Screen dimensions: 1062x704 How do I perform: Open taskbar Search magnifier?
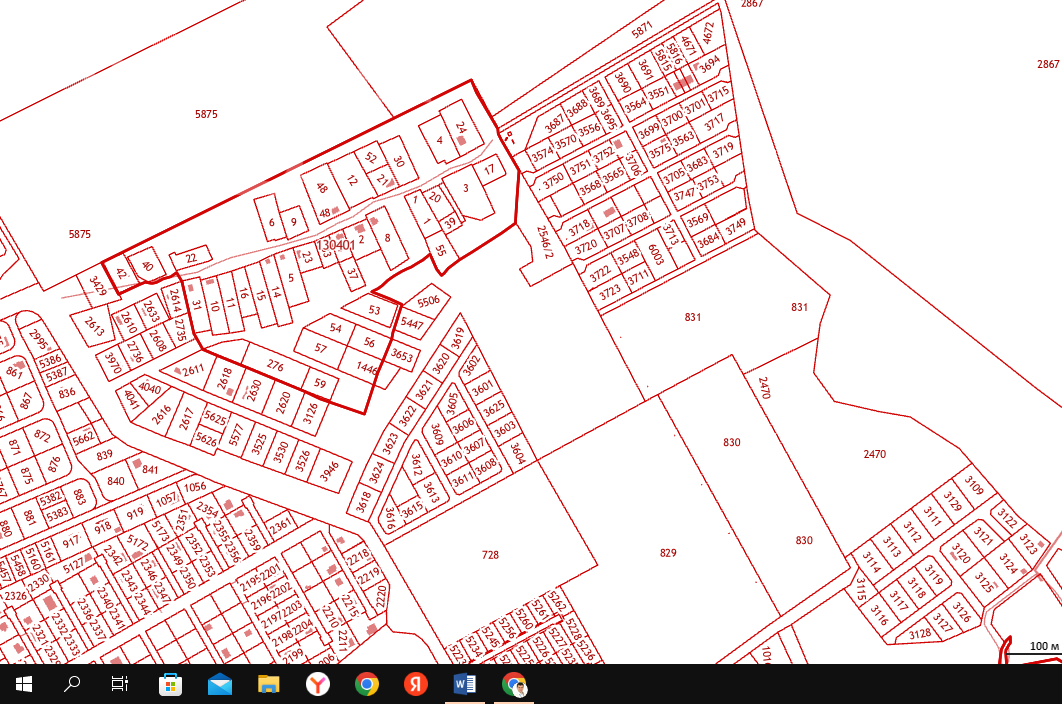[x=72, y=684]
